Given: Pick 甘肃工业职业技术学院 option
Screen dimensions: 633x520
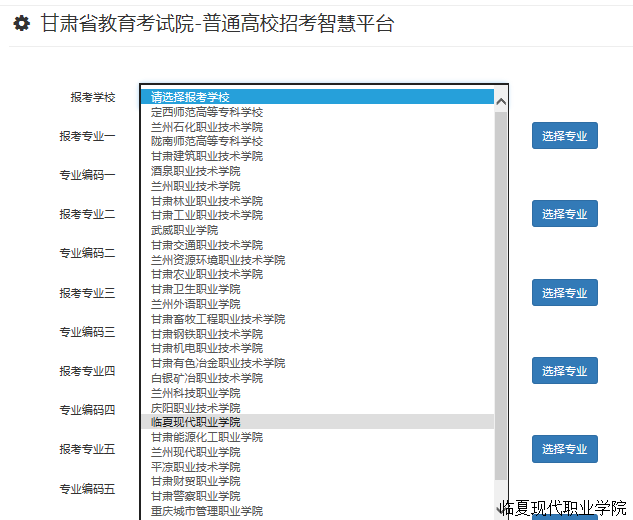Looking at the screenshot, I should [318, 215].
